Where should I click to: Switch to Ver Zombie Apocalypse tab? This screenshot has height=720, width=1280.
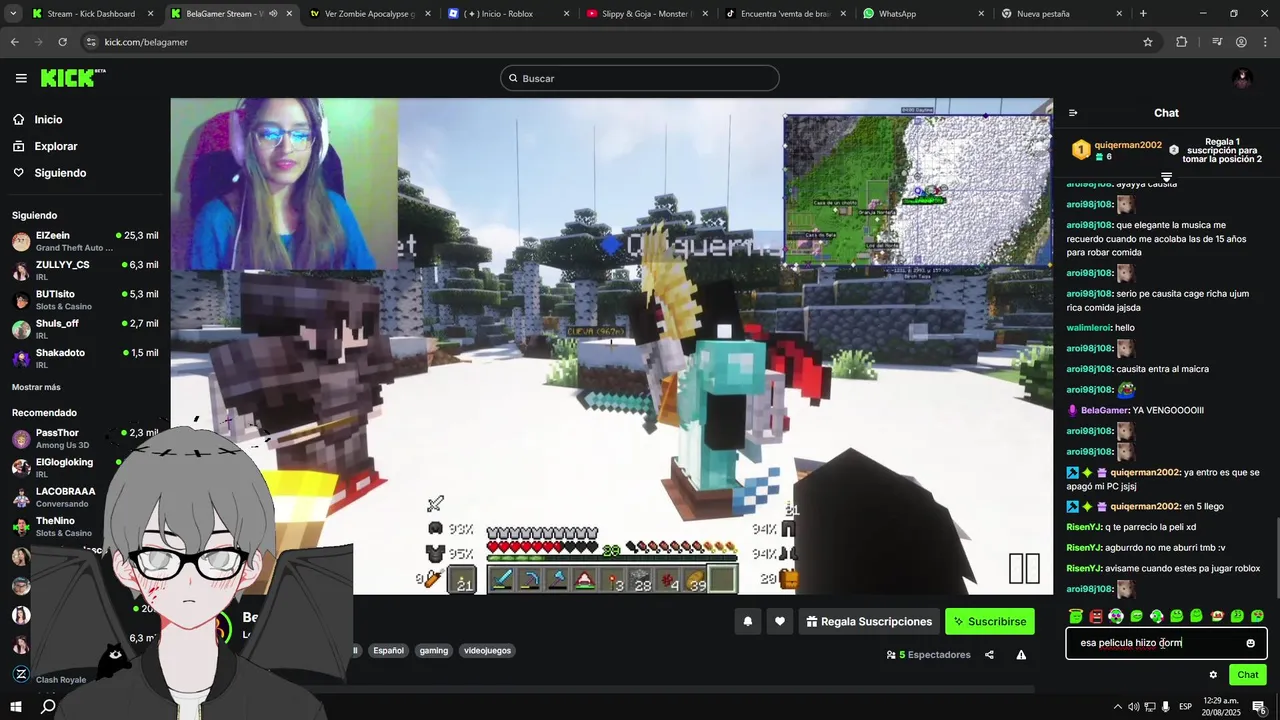(x=370, y=14)
